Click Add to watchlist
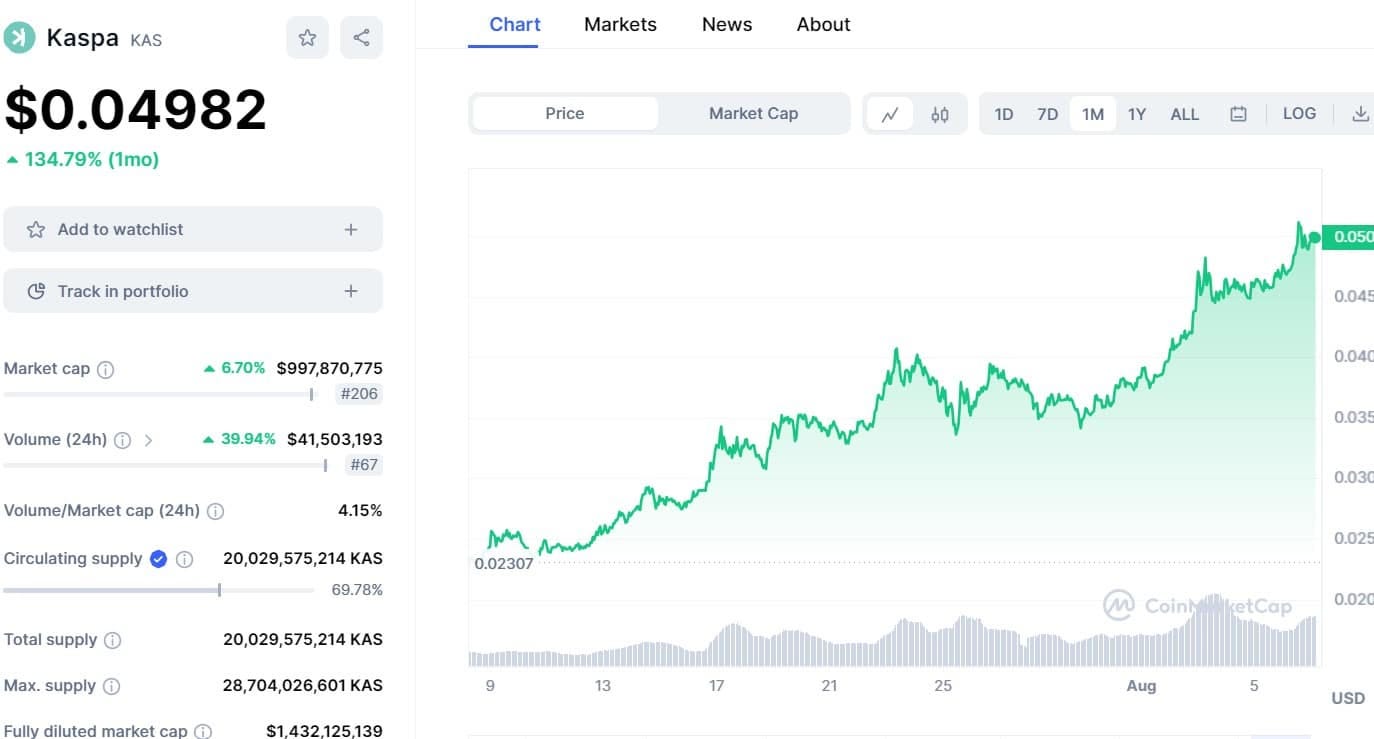This screenshot has height=739, width=1374. [193, 229]
